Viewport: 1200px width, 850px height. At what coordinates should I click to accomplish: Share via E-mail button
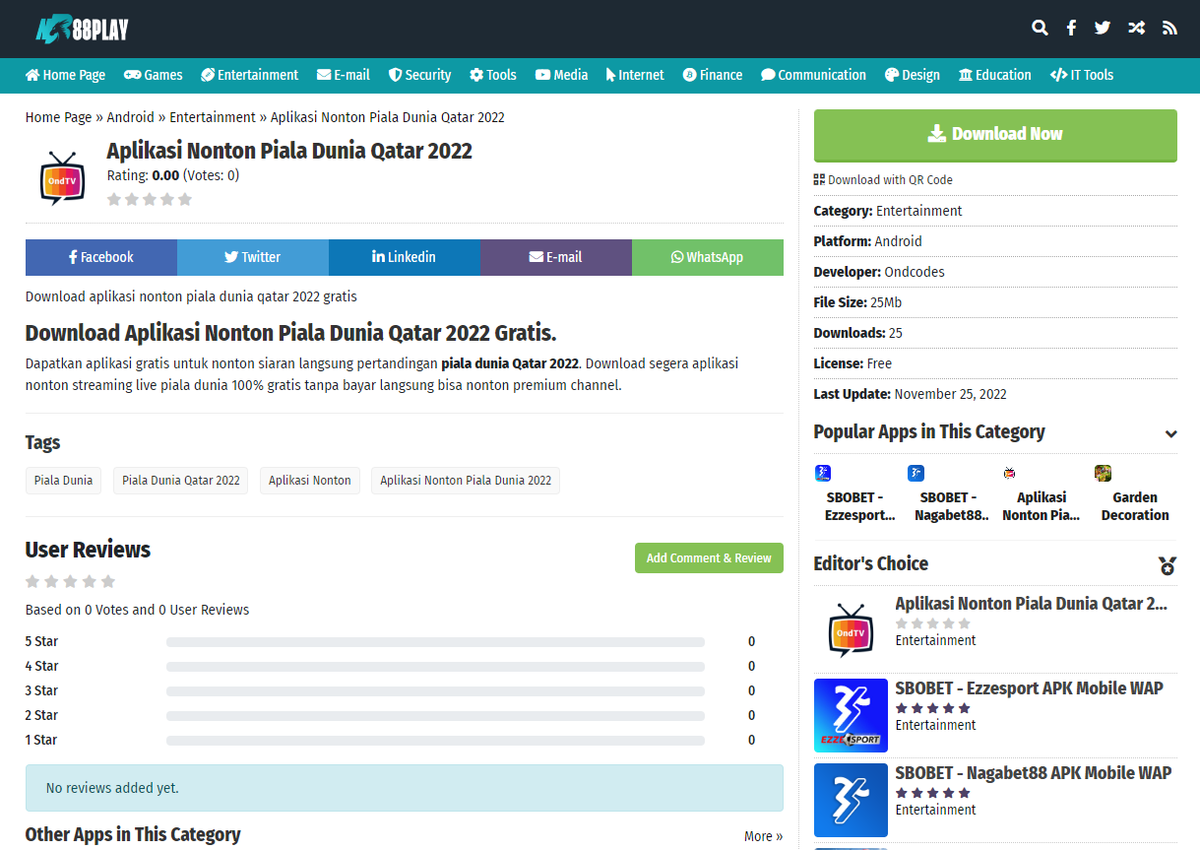pyautogui.click(x=556, y=257)
